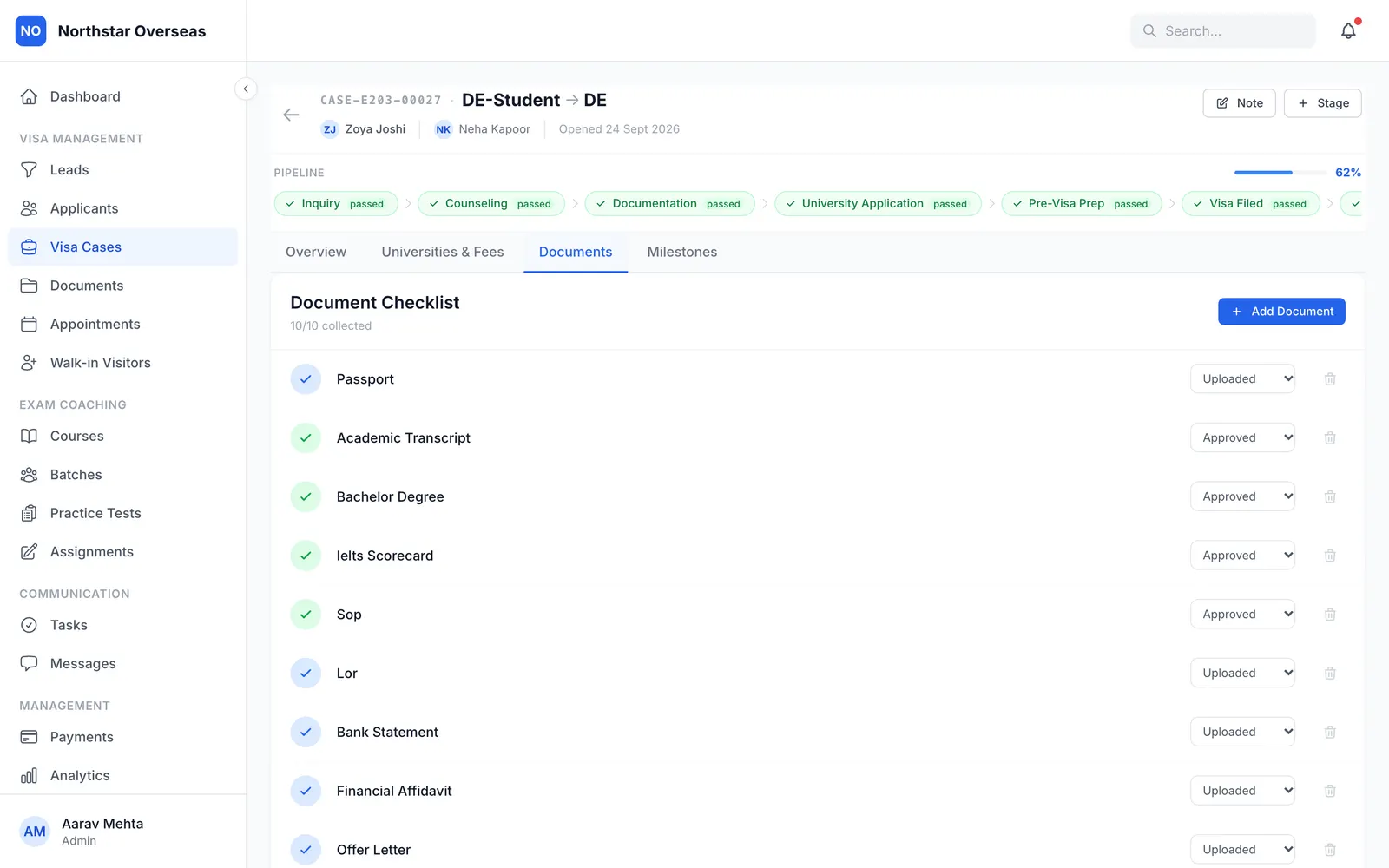Image resolution: width=1389 pixels, height=868 pixels.
Task: Collapse the sidebar with chevron button
Action: click(x=246, y=89)
